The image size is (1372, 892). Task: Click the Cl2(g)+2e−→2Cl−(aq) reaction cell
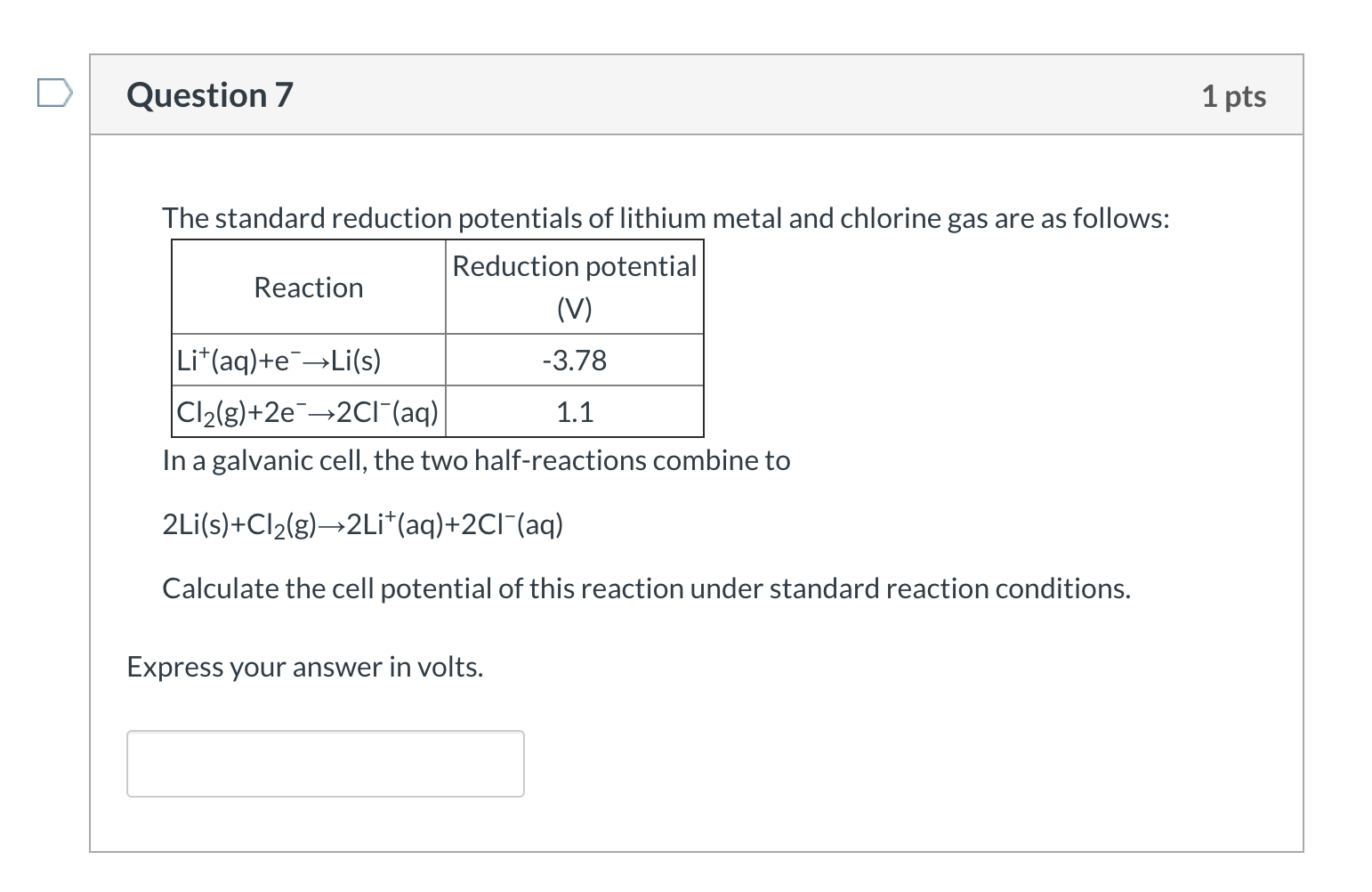307,411
